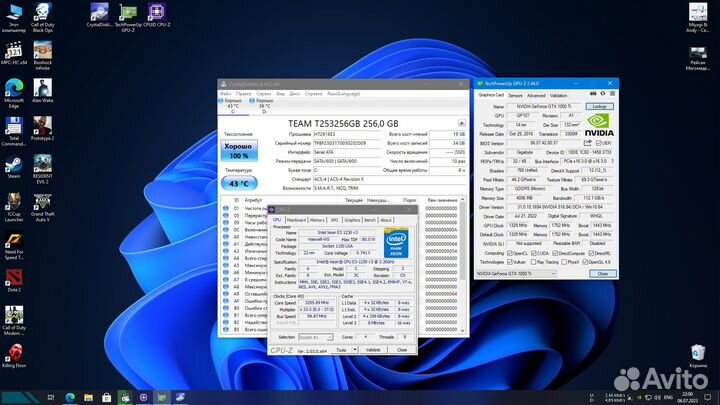Click the serial number field in CrystalDiskInfo

pyautogui.click(x=347, y=143)
